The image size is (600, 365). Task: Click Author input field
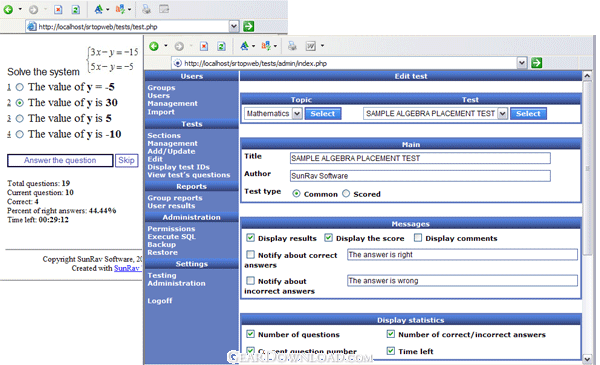coord(420,176)
